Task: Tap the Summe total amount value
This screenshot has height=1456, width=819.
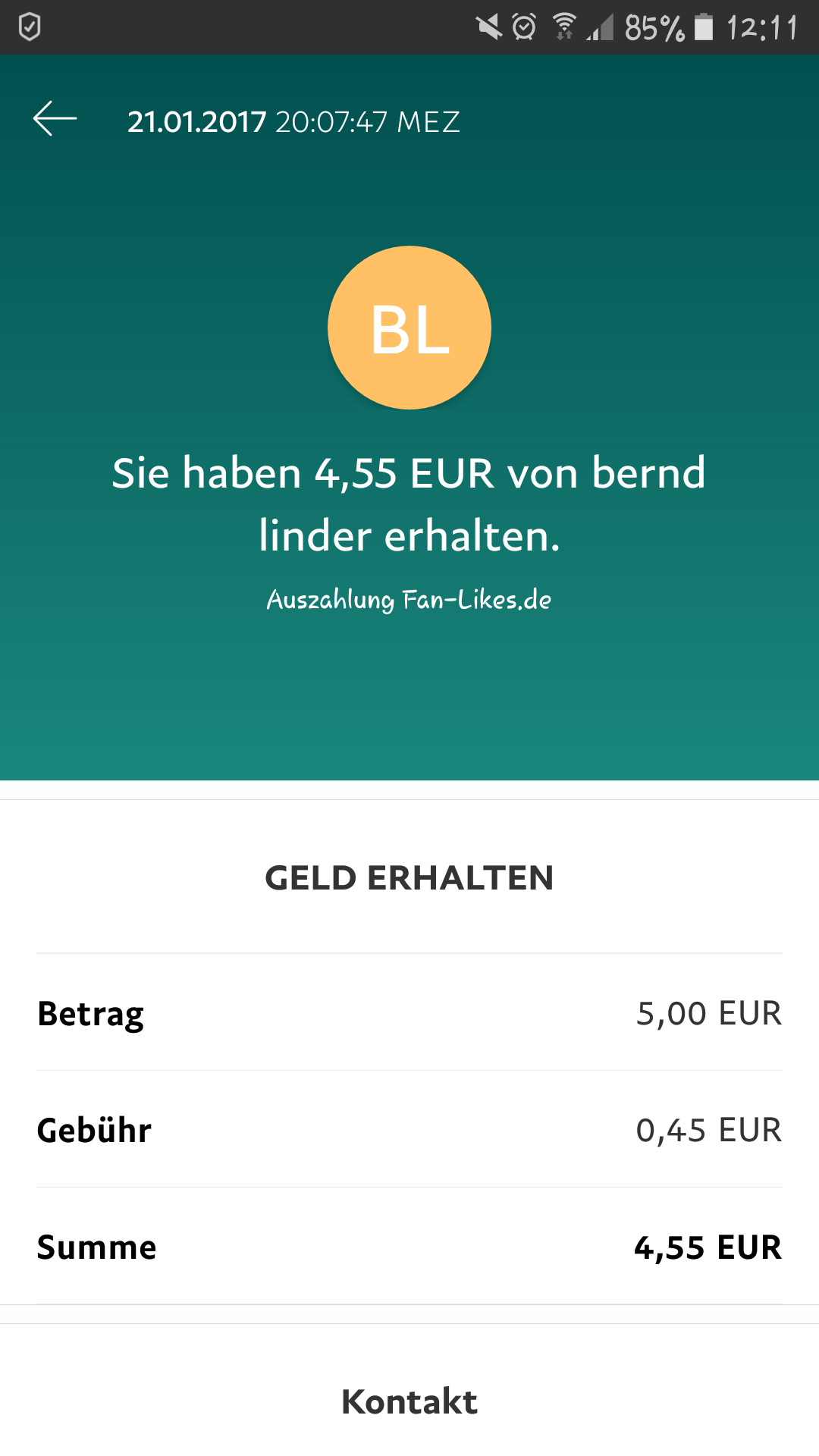Action: pyautogui.click(x=708, y=1247)
